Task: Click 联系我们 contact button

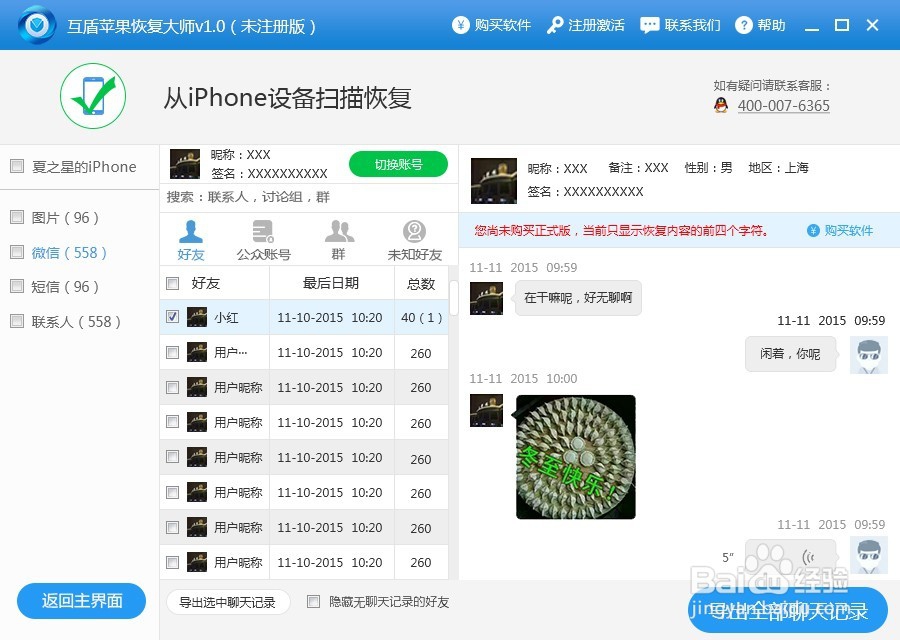Action: click(x=680, y=25)
